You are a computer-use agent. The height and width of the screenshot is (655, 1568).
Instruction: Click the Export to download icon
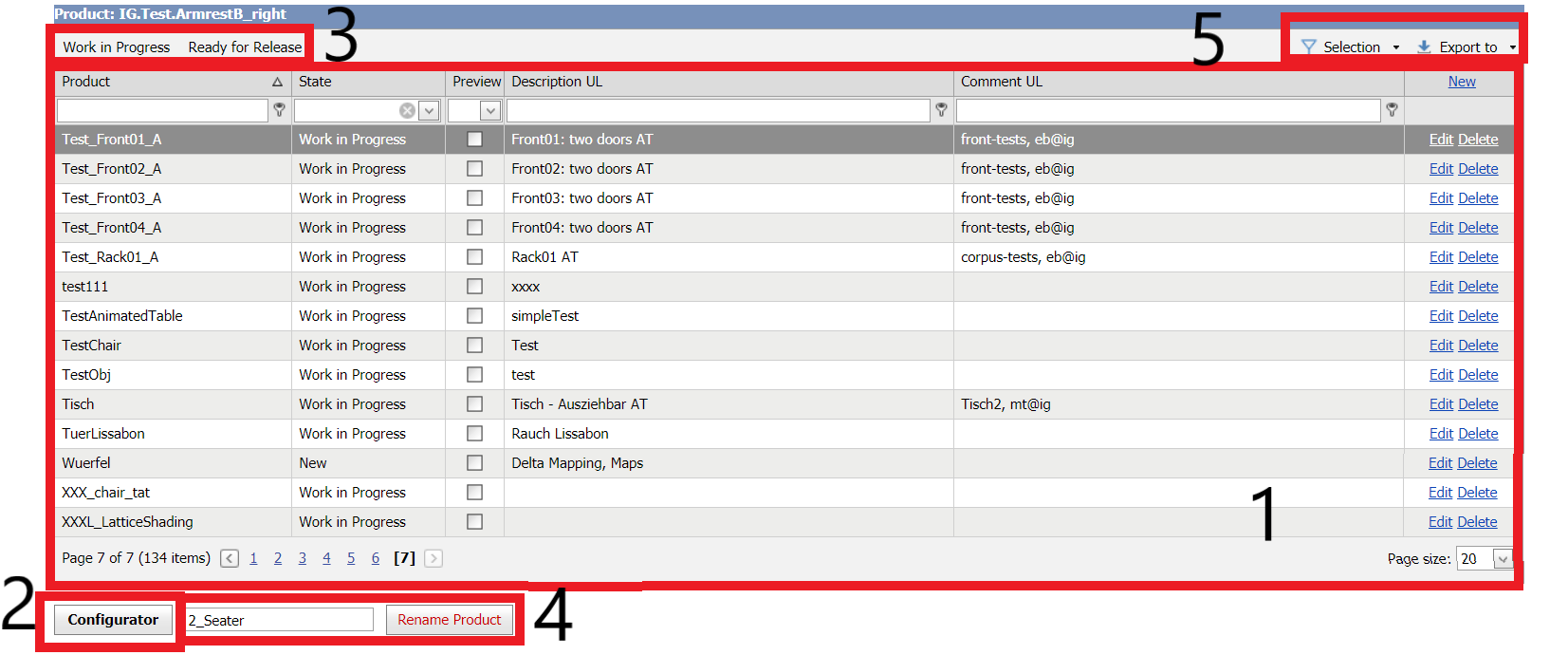1424,47
